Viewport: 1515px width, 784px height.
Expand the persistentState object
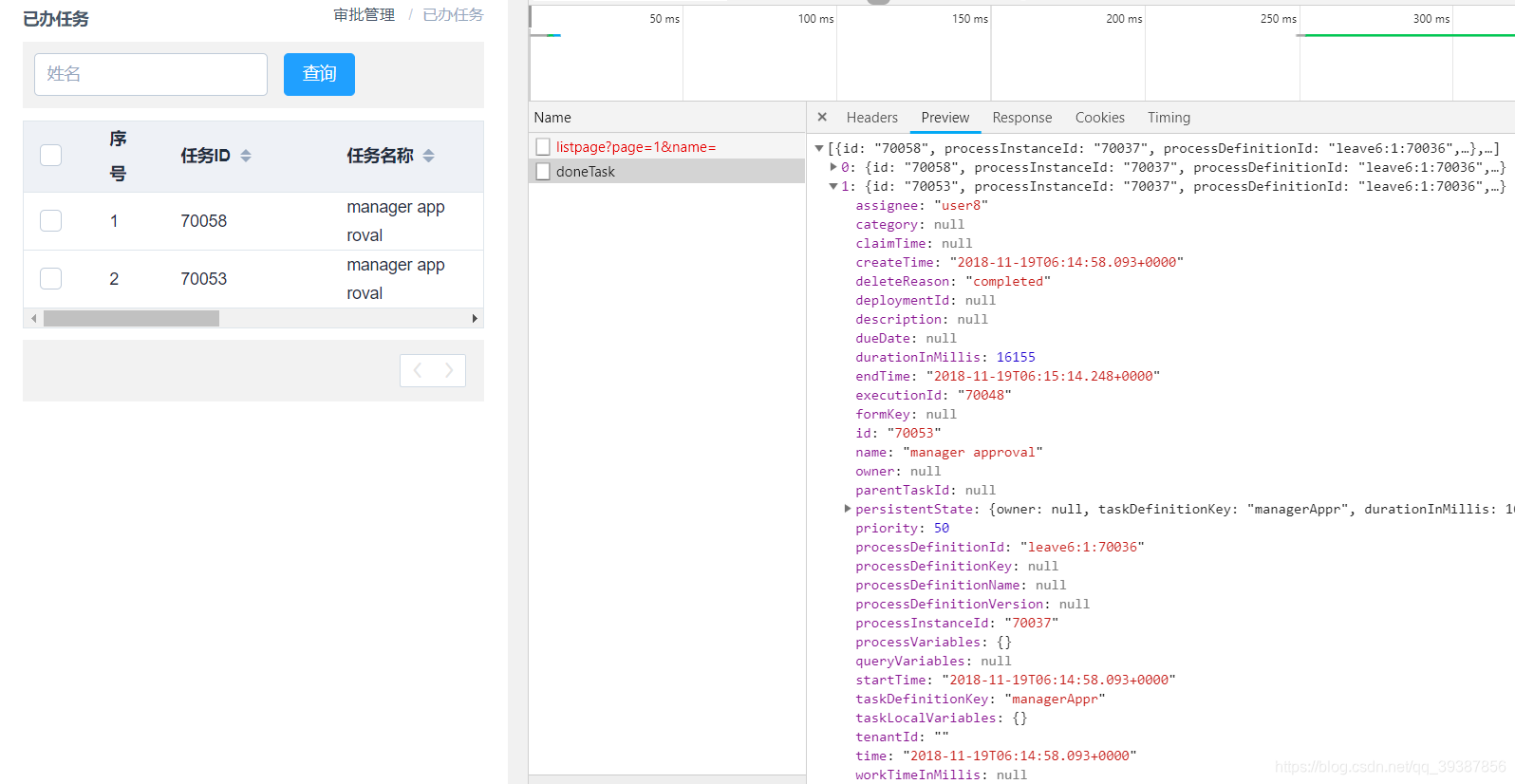pos(848,509)
